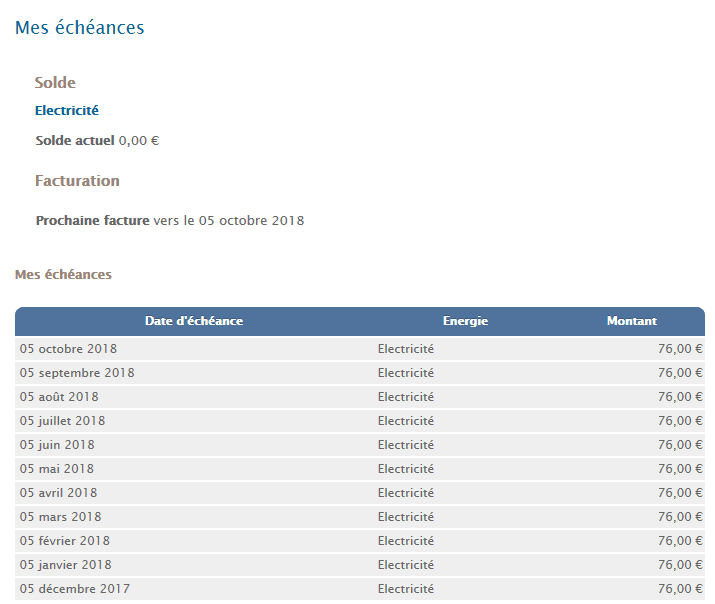Click the small Mes échéances heading above table

tap(63, 274)
